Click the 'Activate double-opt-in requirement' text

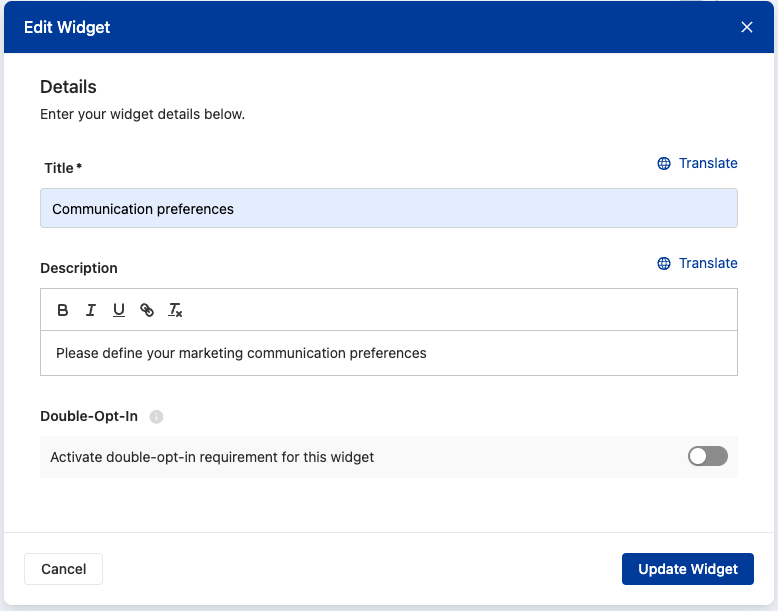pyautogui.click(x=212, y=457)
